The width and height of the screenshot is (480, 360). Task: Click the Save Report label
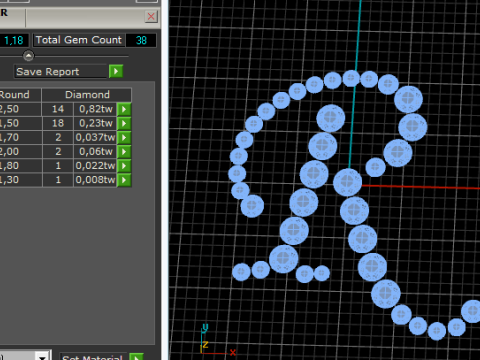point(48,72)
